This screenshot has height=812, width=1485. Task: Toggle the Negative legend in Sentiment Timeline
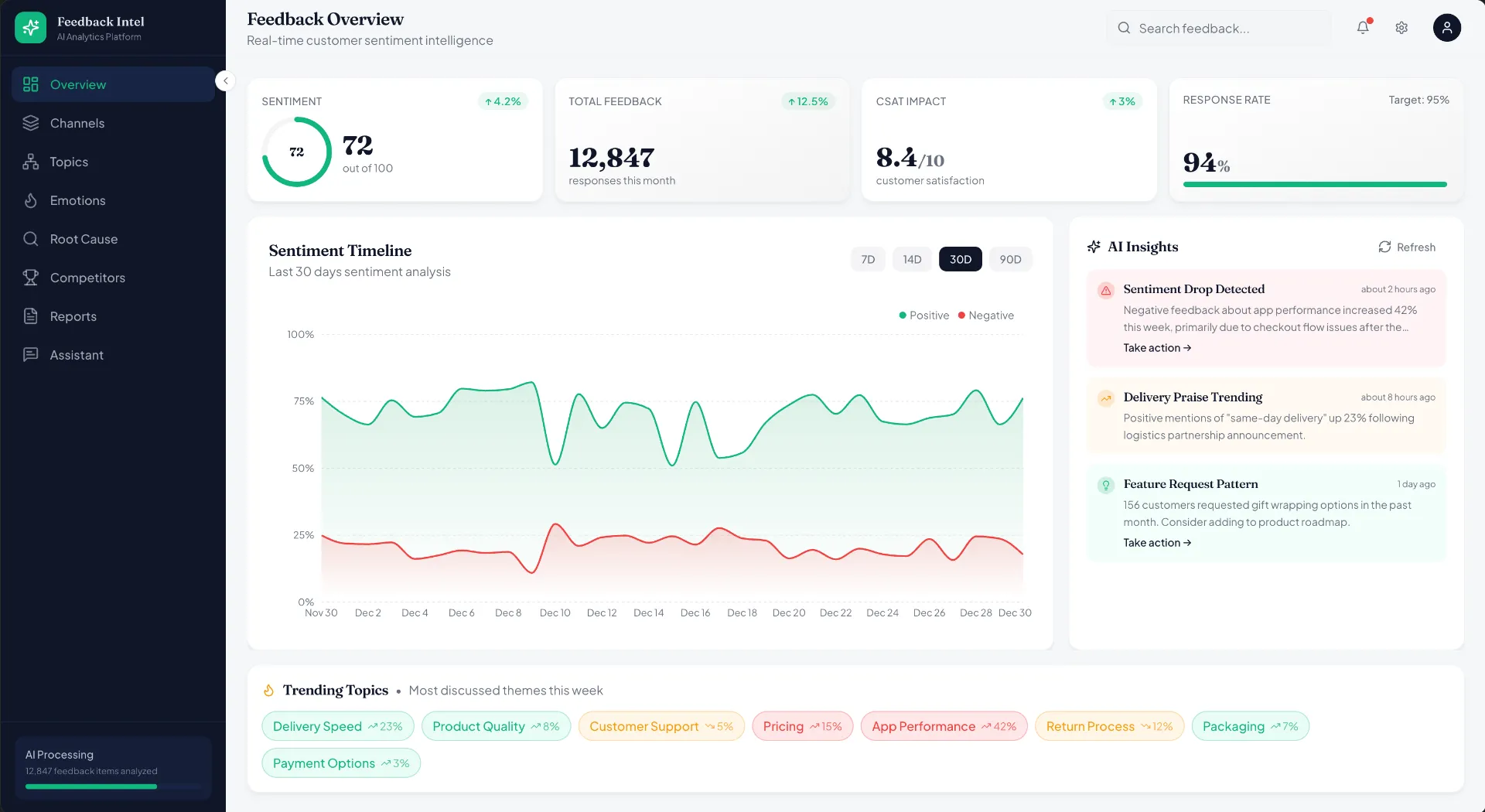986,315
